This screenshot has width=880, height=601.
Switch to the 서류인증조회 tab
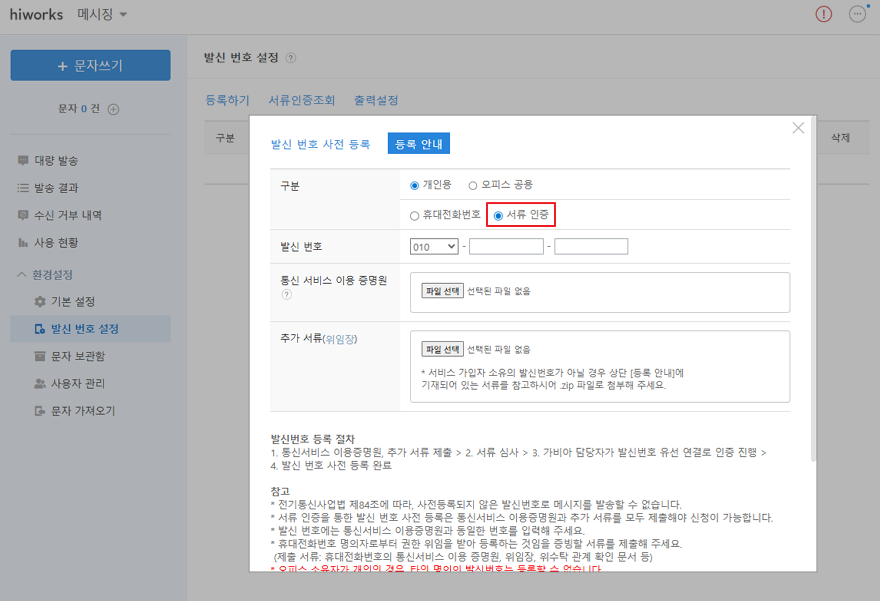[x=301, y=100]
